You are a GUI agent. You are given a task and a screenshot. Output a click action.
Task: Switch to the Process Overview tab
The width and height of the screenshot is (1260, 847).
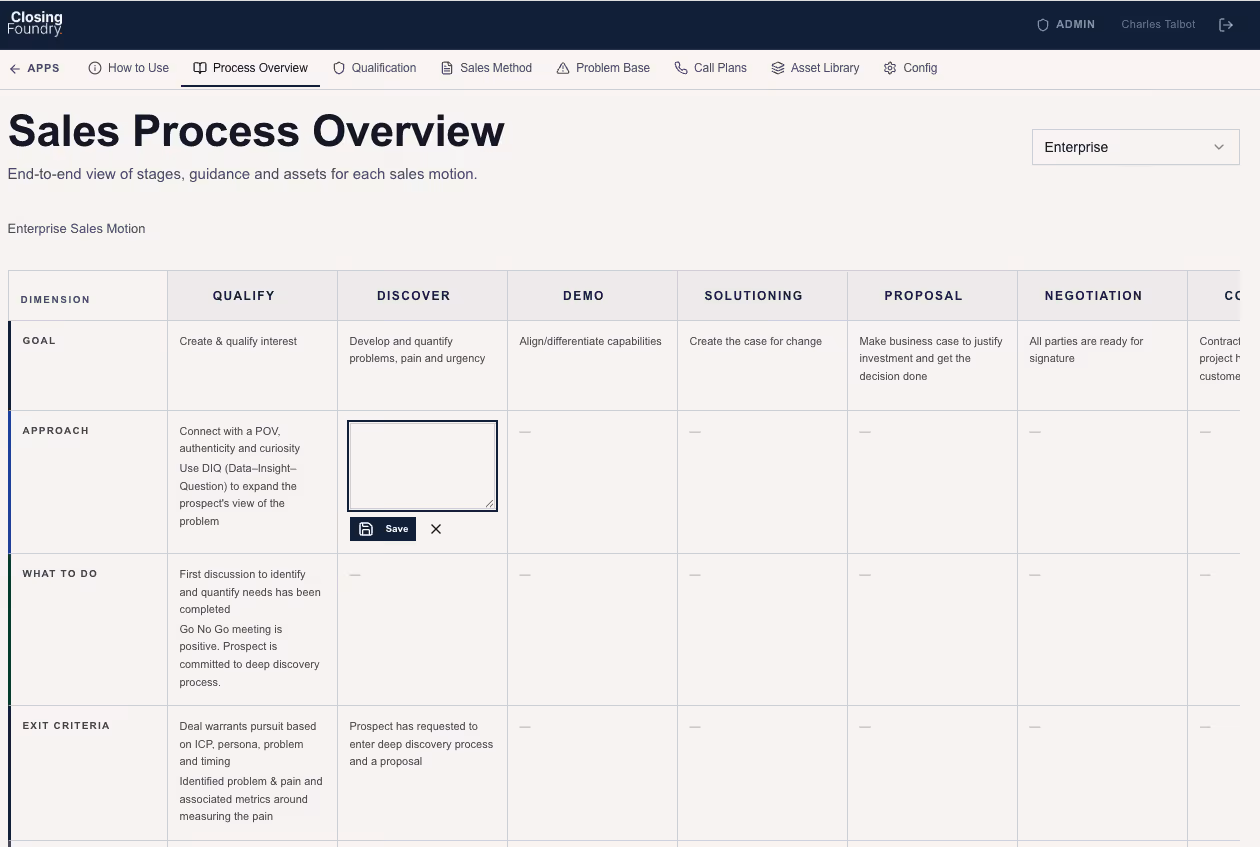click(x=250, y=68)
